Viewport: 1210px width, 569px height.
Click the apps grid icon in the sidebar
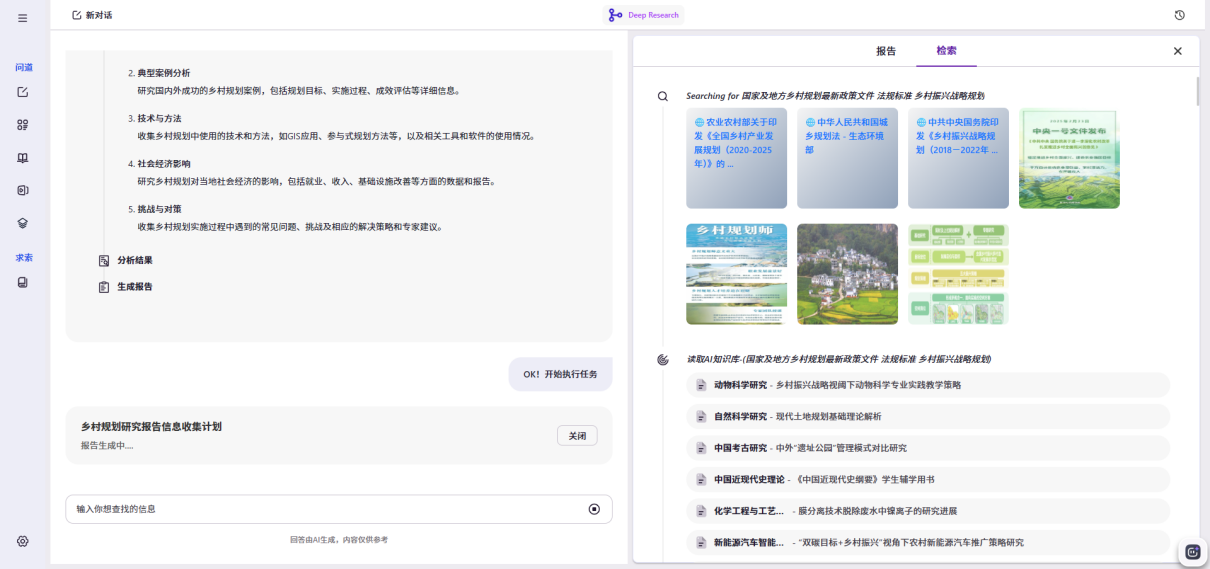[23, 125]
